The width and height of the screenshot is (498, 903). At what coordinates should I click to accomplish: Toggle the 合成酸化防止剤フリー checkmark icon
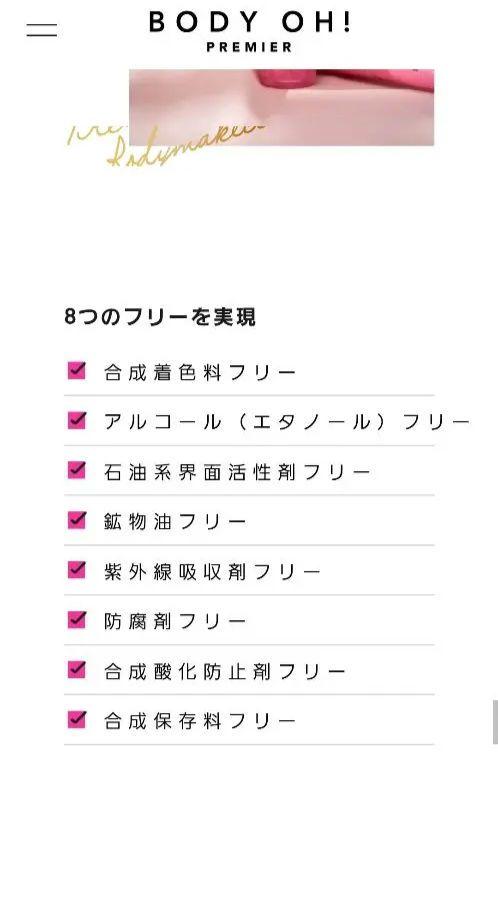click(77, 669)
